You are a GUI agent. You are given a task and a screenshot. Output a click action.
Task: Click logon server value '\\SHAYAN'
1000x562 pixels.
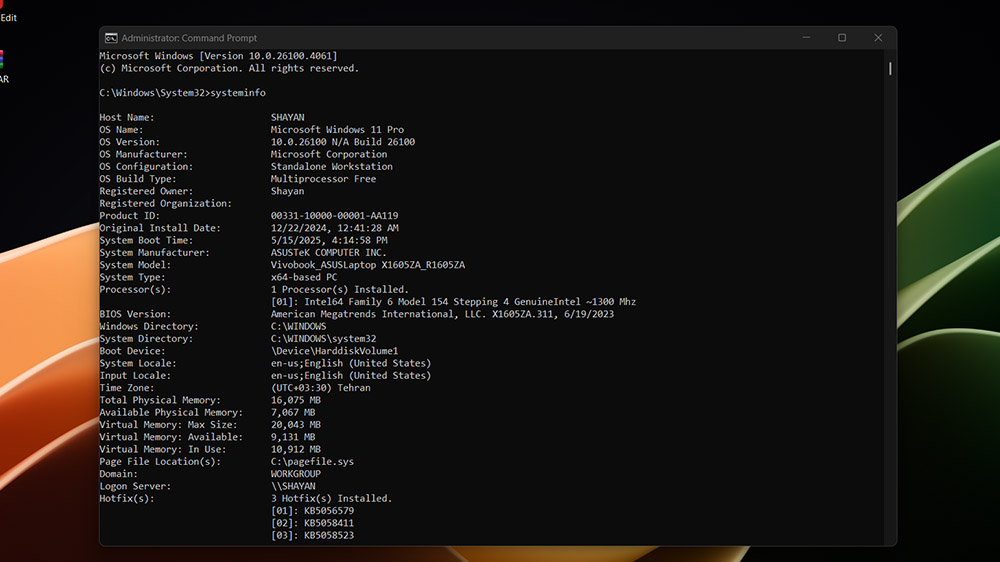(x=293, y=486)
